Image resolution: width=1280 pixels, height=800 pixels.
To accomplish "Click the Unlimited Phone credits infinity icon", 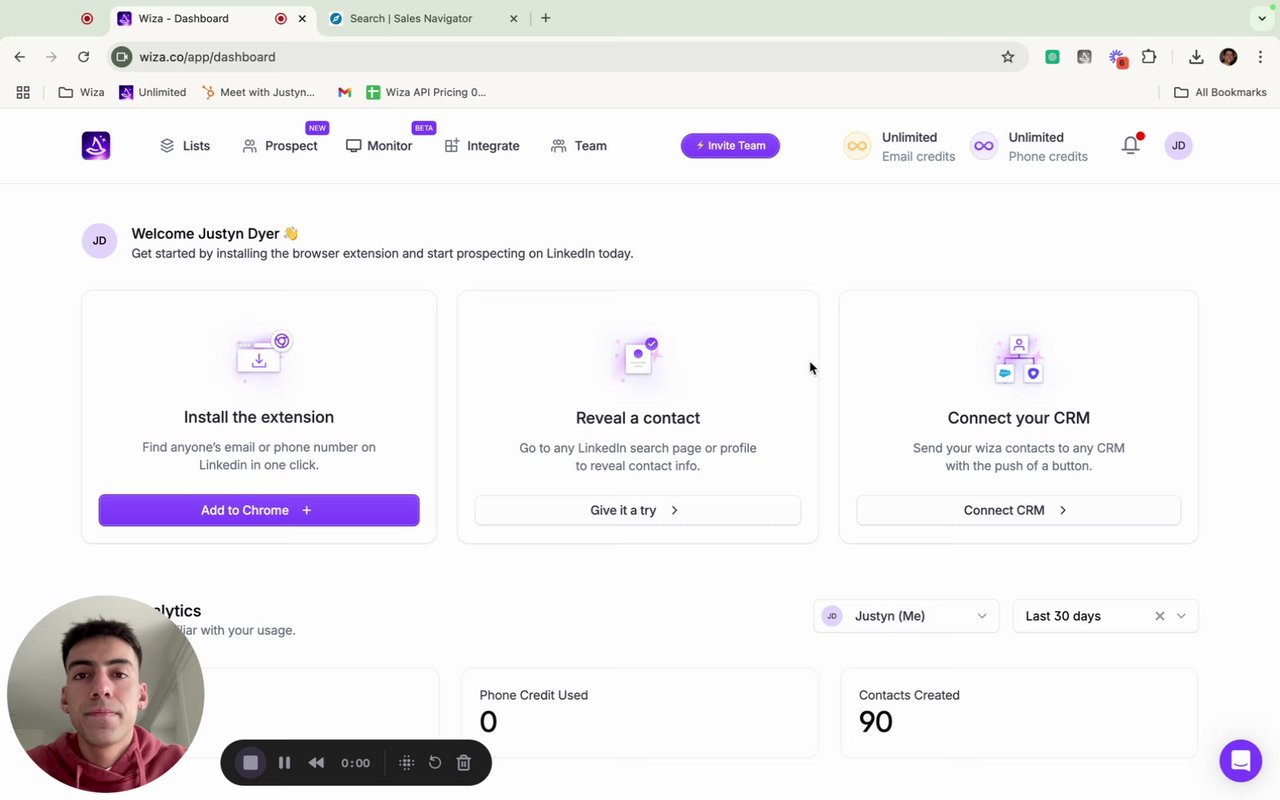I will (x=984, y=146).
